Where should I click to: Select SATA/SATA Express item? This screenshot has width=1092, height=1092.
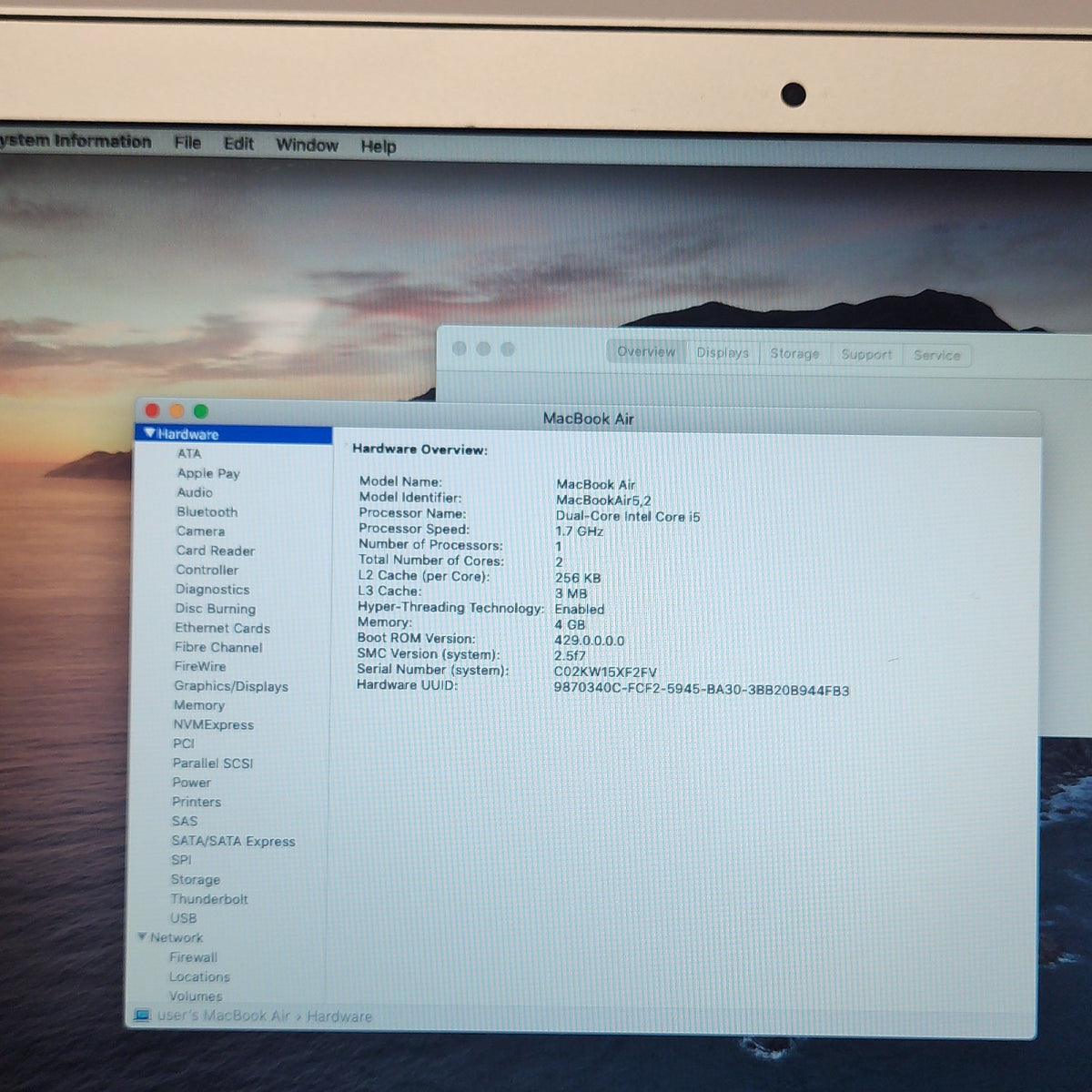(233, 842)
